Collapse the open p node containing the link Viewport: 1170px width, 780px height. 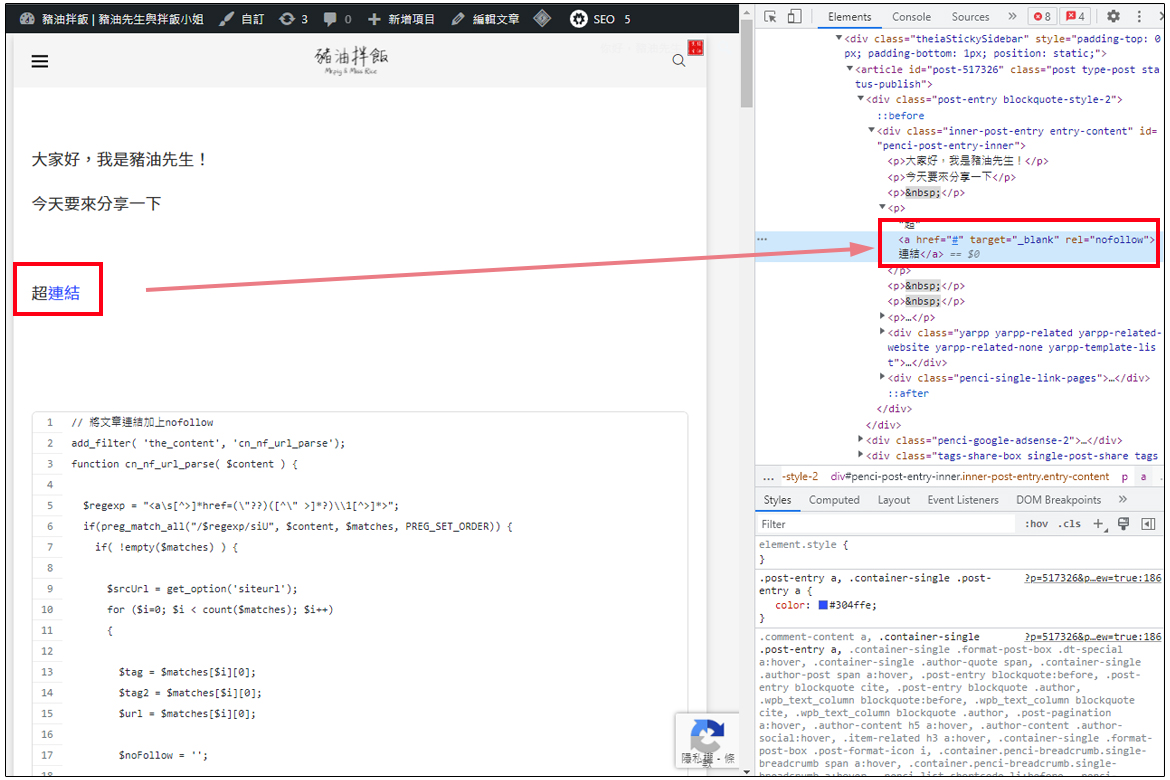[x=882, y=208]
